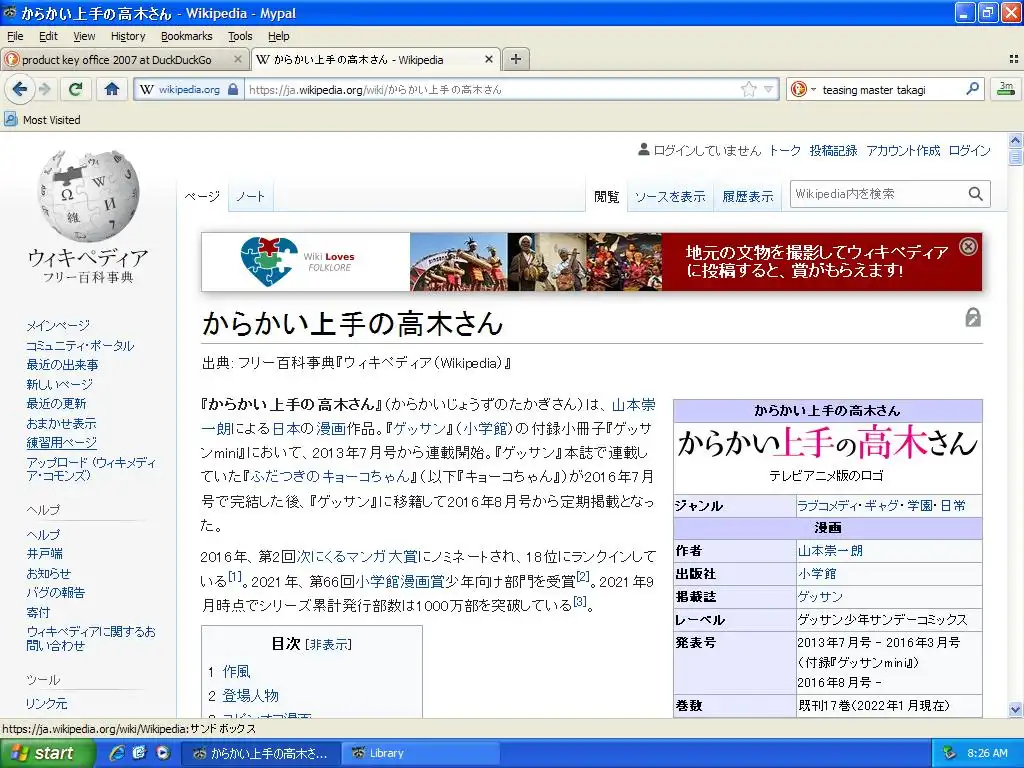
Task: Click the 小学館 link in the infobox
Action: (817, 574)
